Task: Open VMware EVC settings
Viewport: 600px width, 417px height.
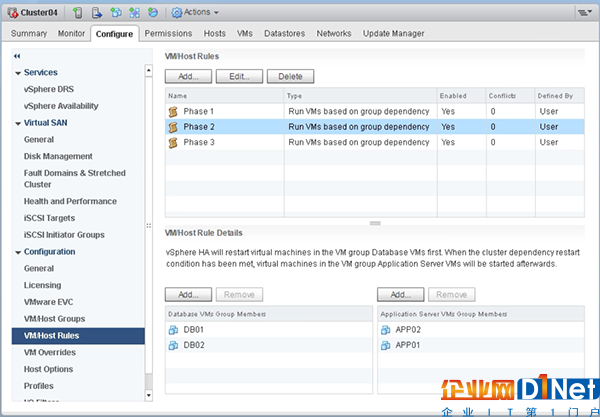Action: coord(48,302)
